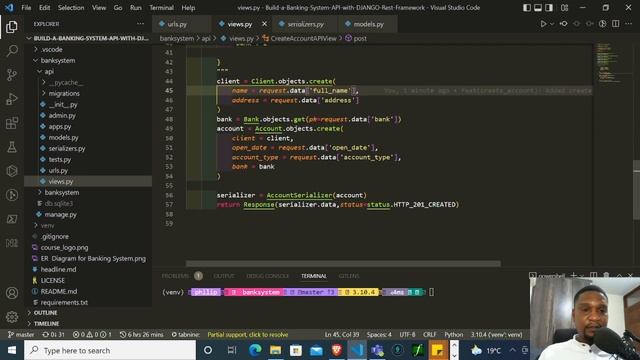640x360 pixels.
Task: Open the Go menu
Action: pos(118,8)
